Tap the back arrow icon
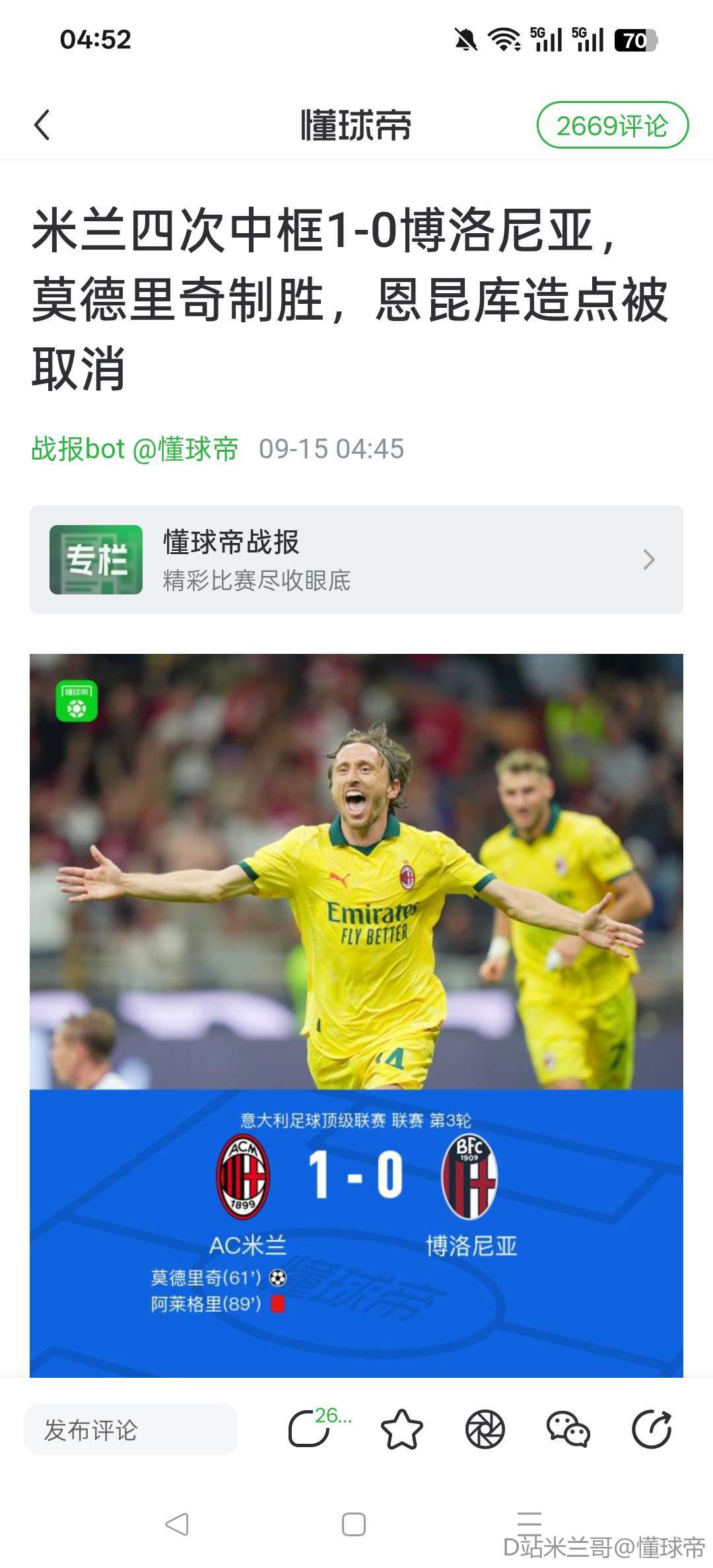The width and height of the screenshot is (713, 1568). 42,125
